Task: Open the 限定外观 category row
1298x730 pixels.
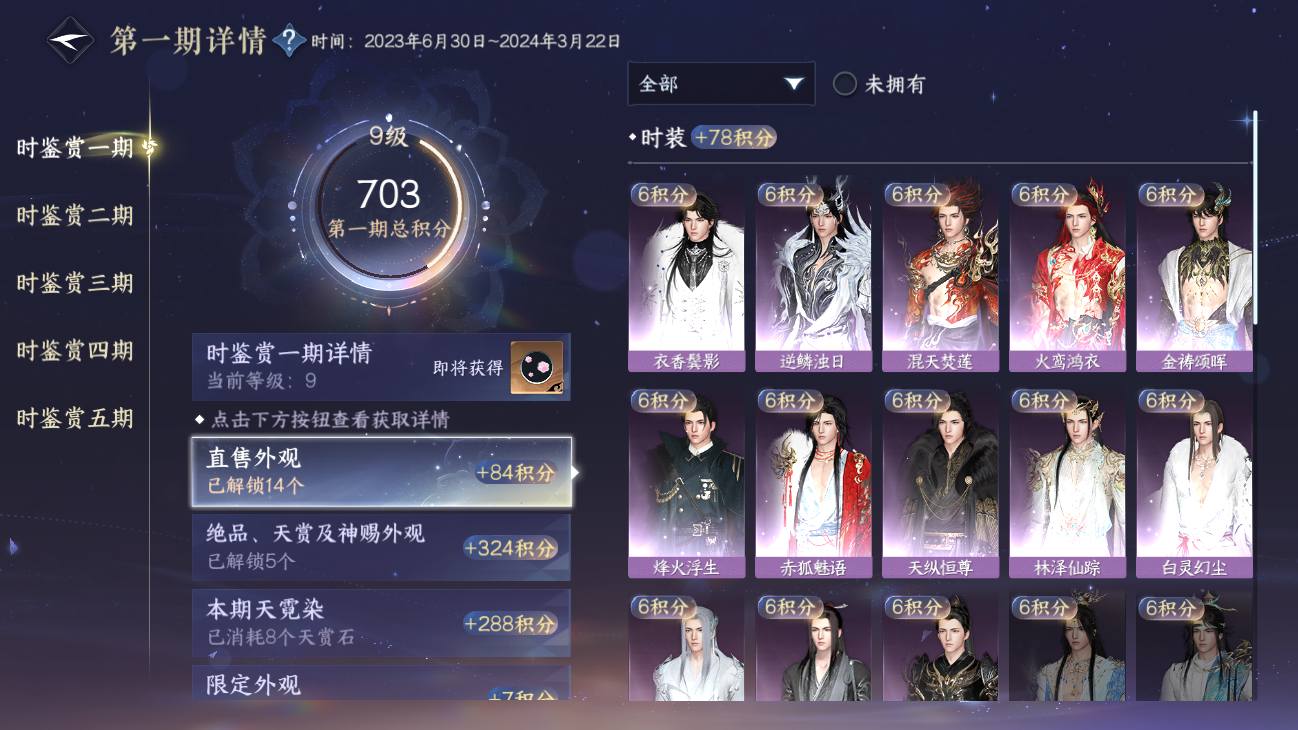Action: pyautogui.click(x=382, y=684)
